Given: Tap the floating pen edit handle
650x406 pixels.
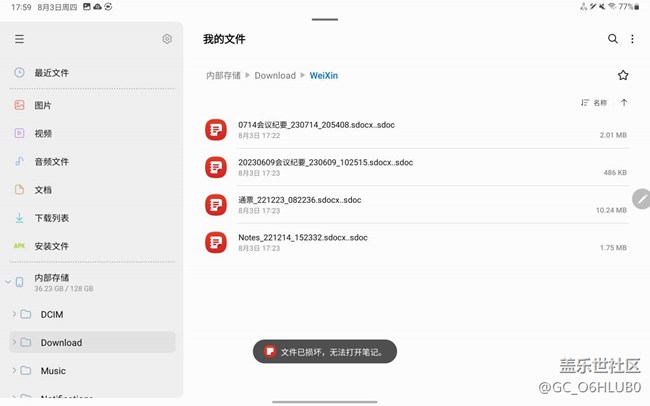Looking at the screenshot, I should (641, 198).
